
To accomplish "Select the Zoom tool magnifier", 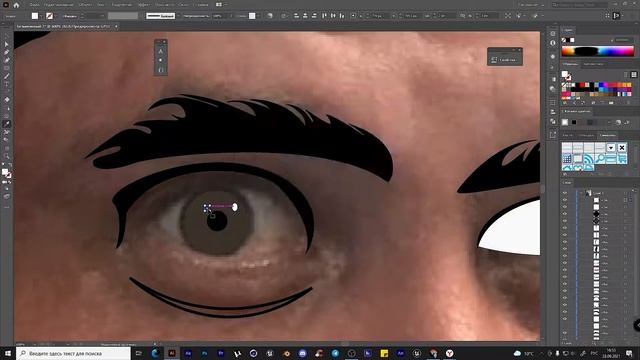I will point(7,156).
